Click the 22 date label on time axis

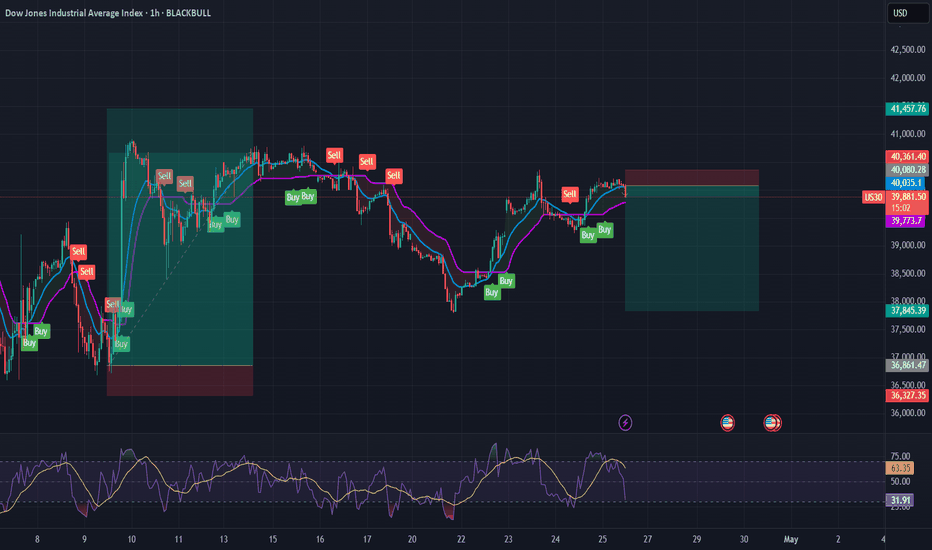click(x=461, y=539)
